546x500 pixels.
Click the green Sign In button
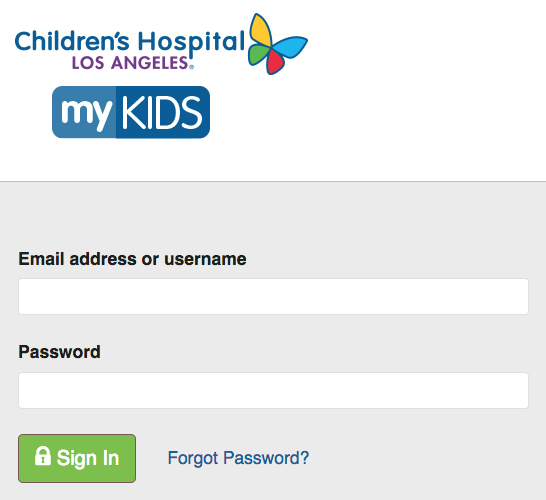pyautogui.click(x=77, y=458)
